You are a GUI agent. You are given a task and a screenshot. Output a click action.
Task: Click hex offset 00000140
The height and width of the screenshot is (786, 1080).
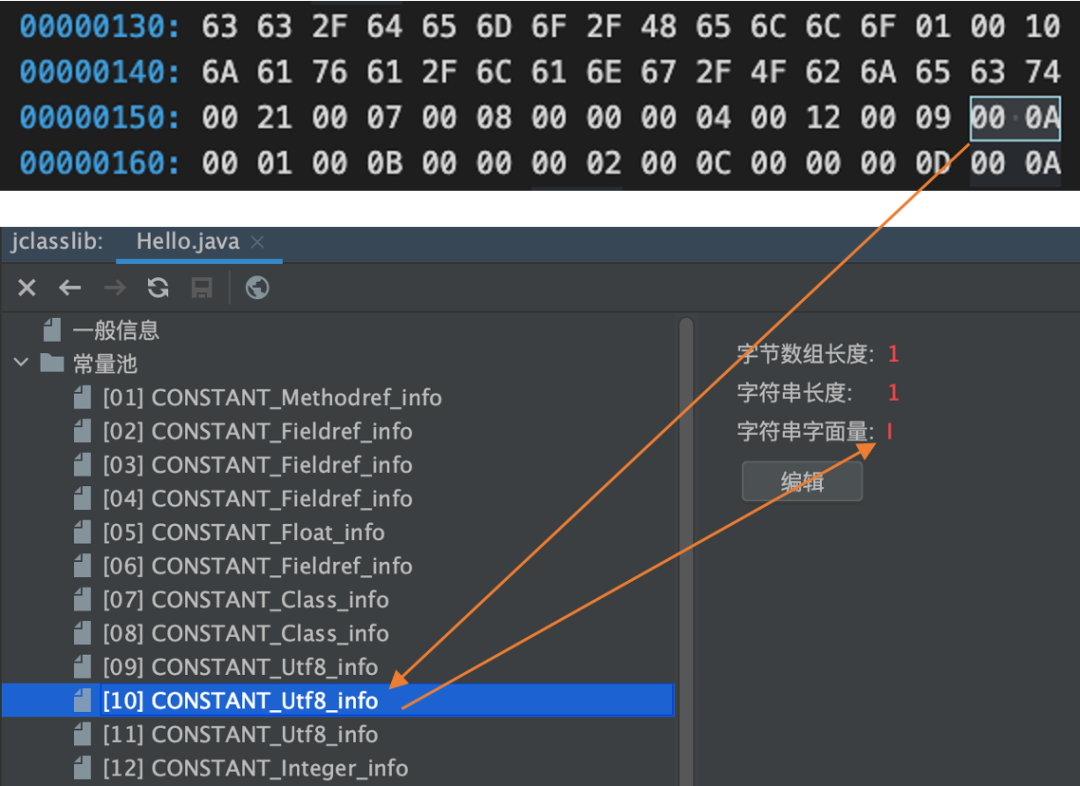(100, 72)
